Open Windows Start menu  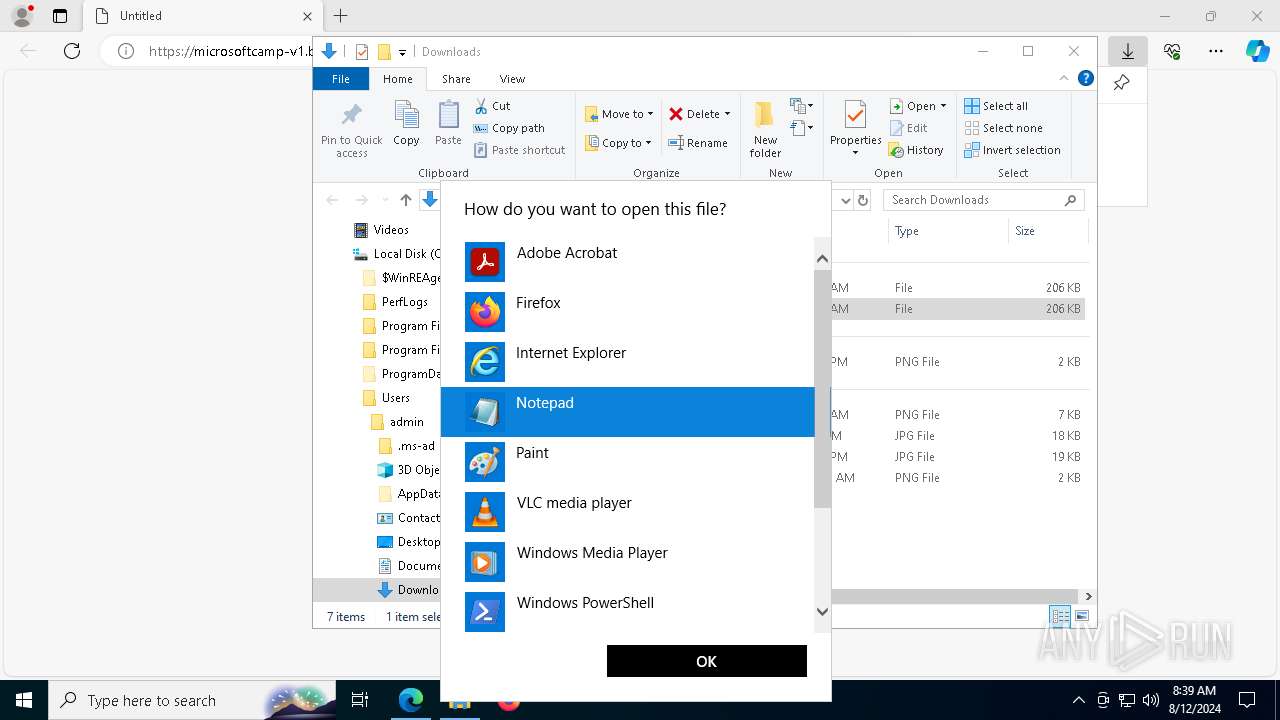24,700
